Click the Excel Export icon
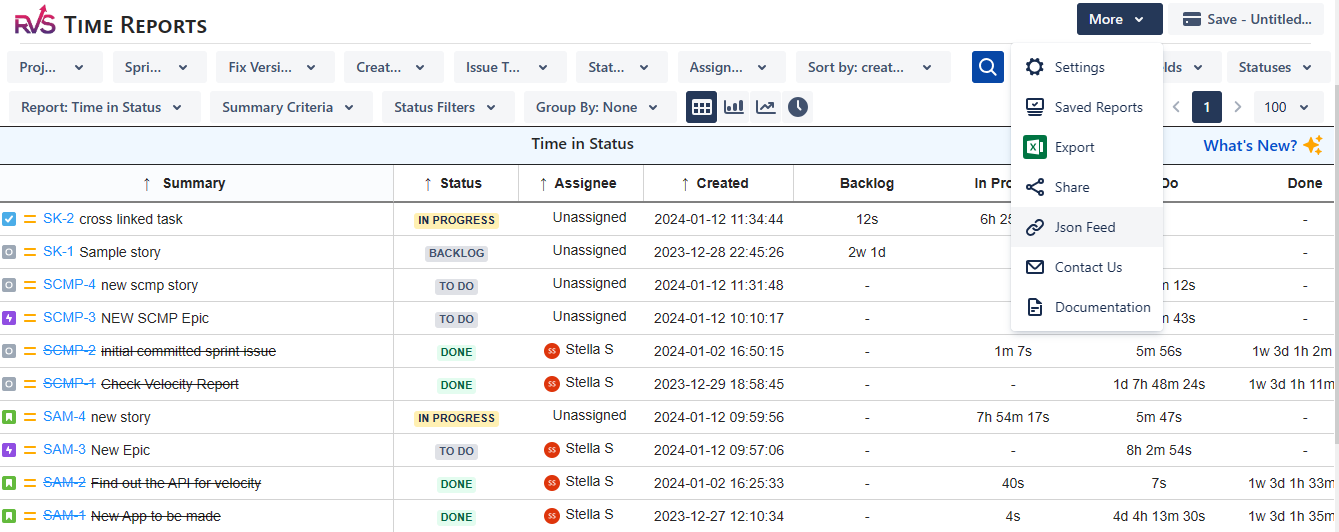The width and height of the screenshot is (1339, 532). click(x=1035, y=147)
